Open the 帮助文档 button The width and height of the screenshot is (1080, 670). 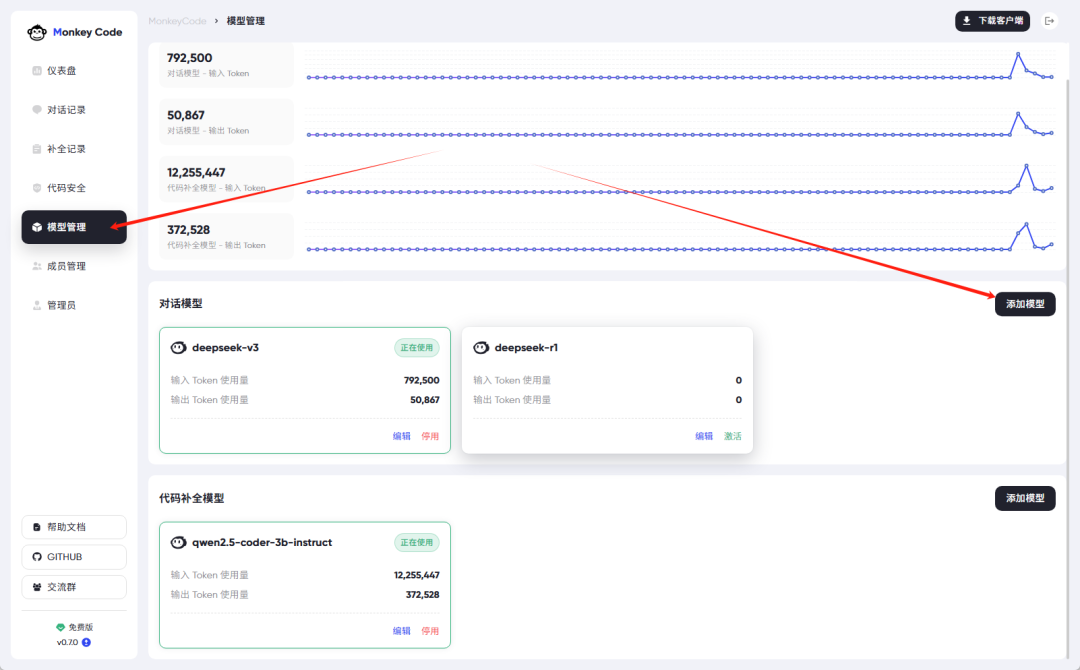(74, 527)
